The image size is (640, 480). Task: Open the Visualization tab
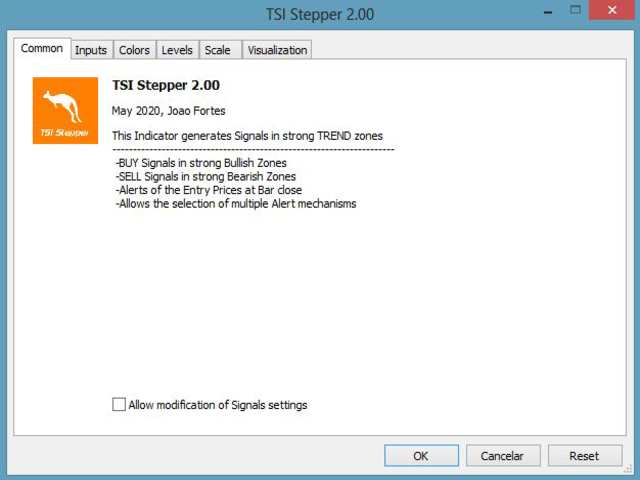coord(277,50)
